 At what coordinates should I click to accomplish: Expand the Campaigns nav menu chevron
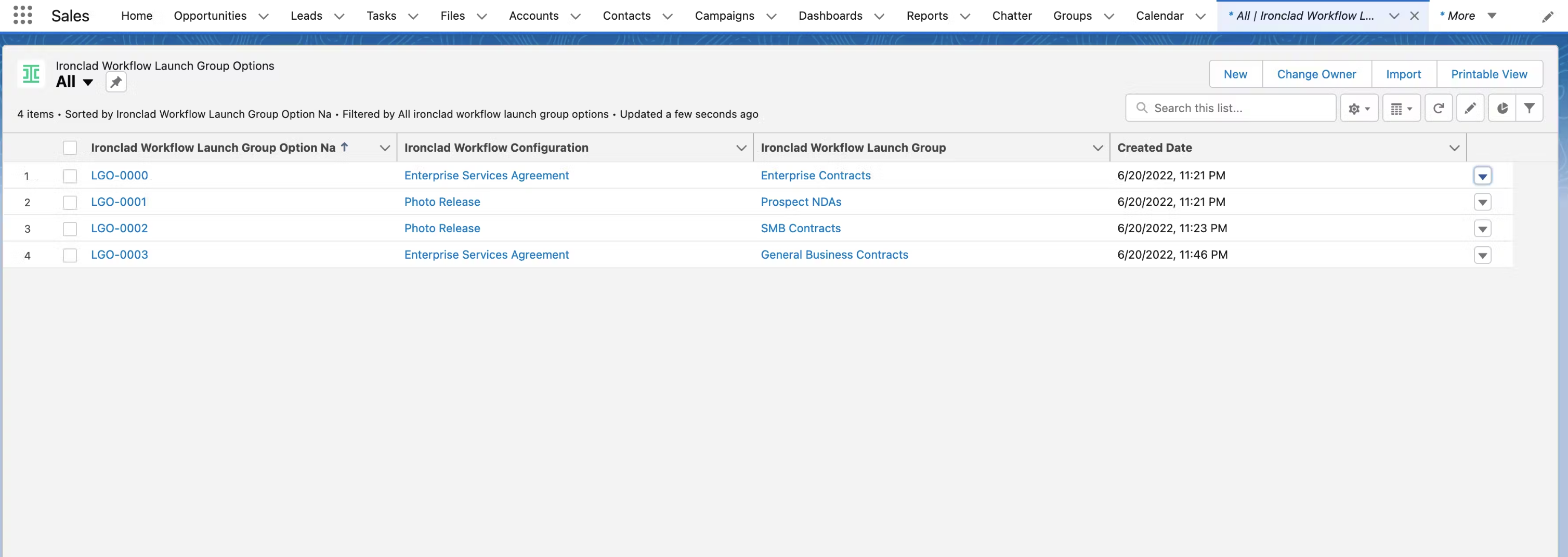771,17
